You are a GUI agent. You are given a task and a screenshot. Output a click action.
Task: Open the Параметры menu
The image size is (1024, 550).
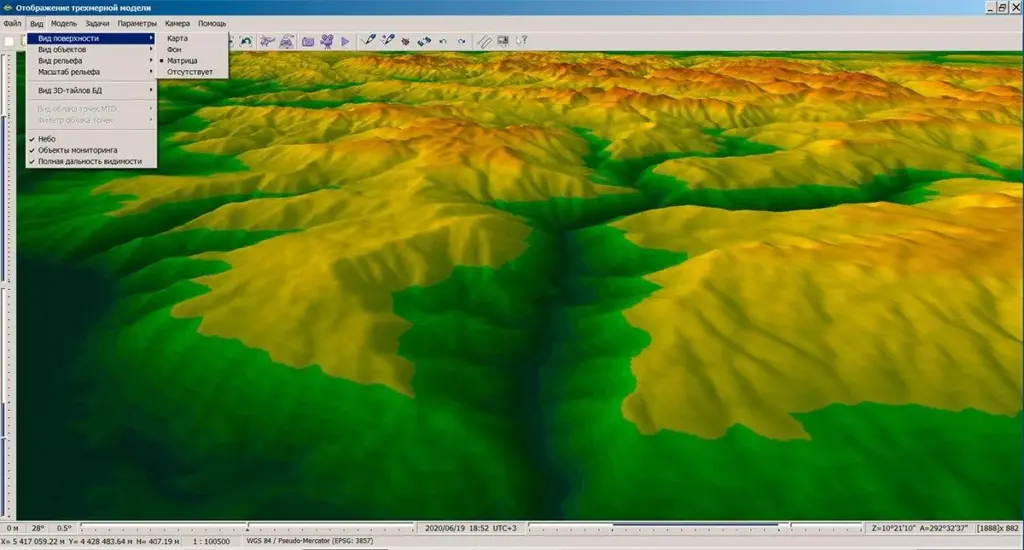point(136,23)
